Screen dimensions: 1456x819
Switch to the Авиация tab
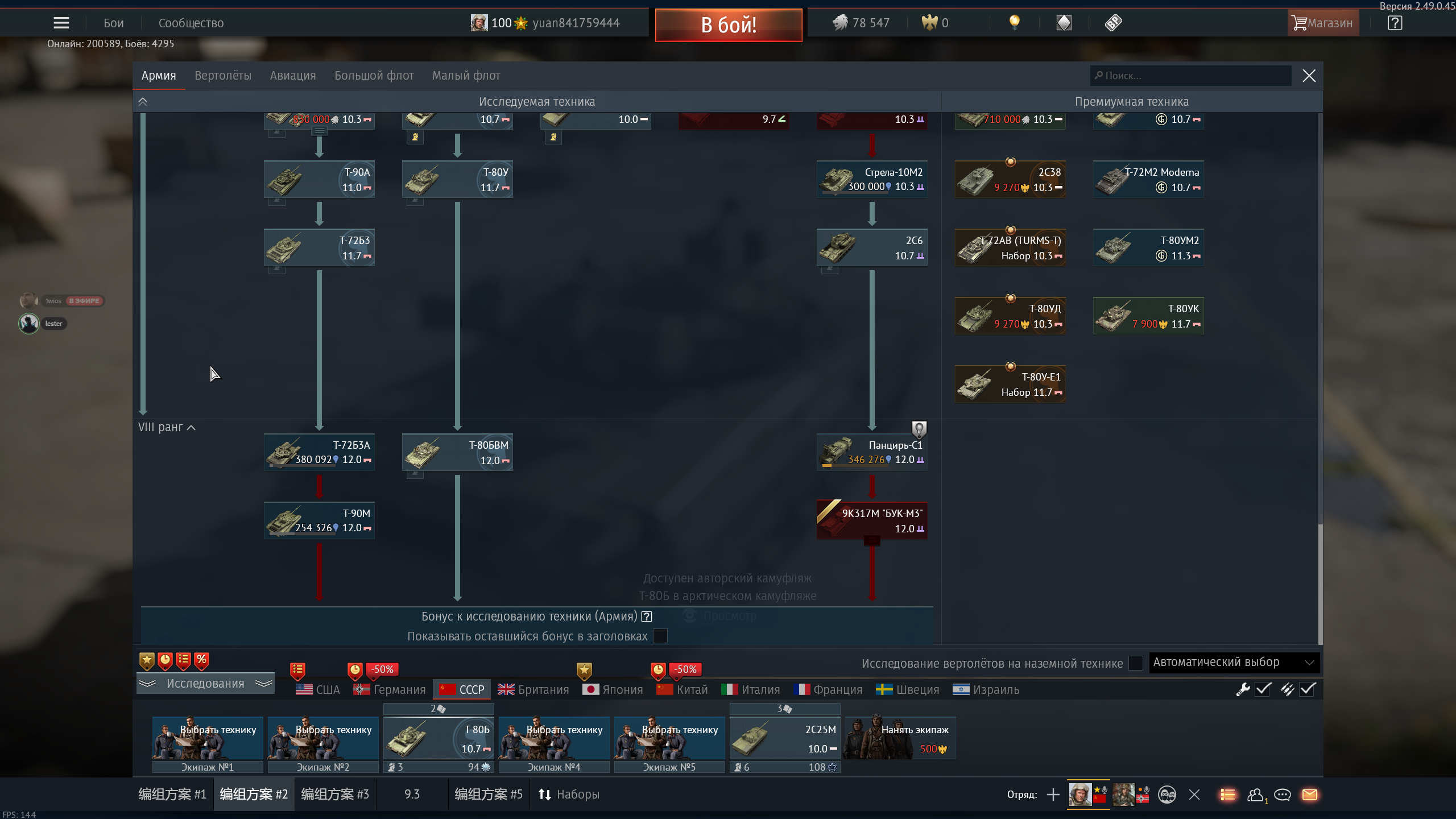pyautogui.click(x=292, y=76)
